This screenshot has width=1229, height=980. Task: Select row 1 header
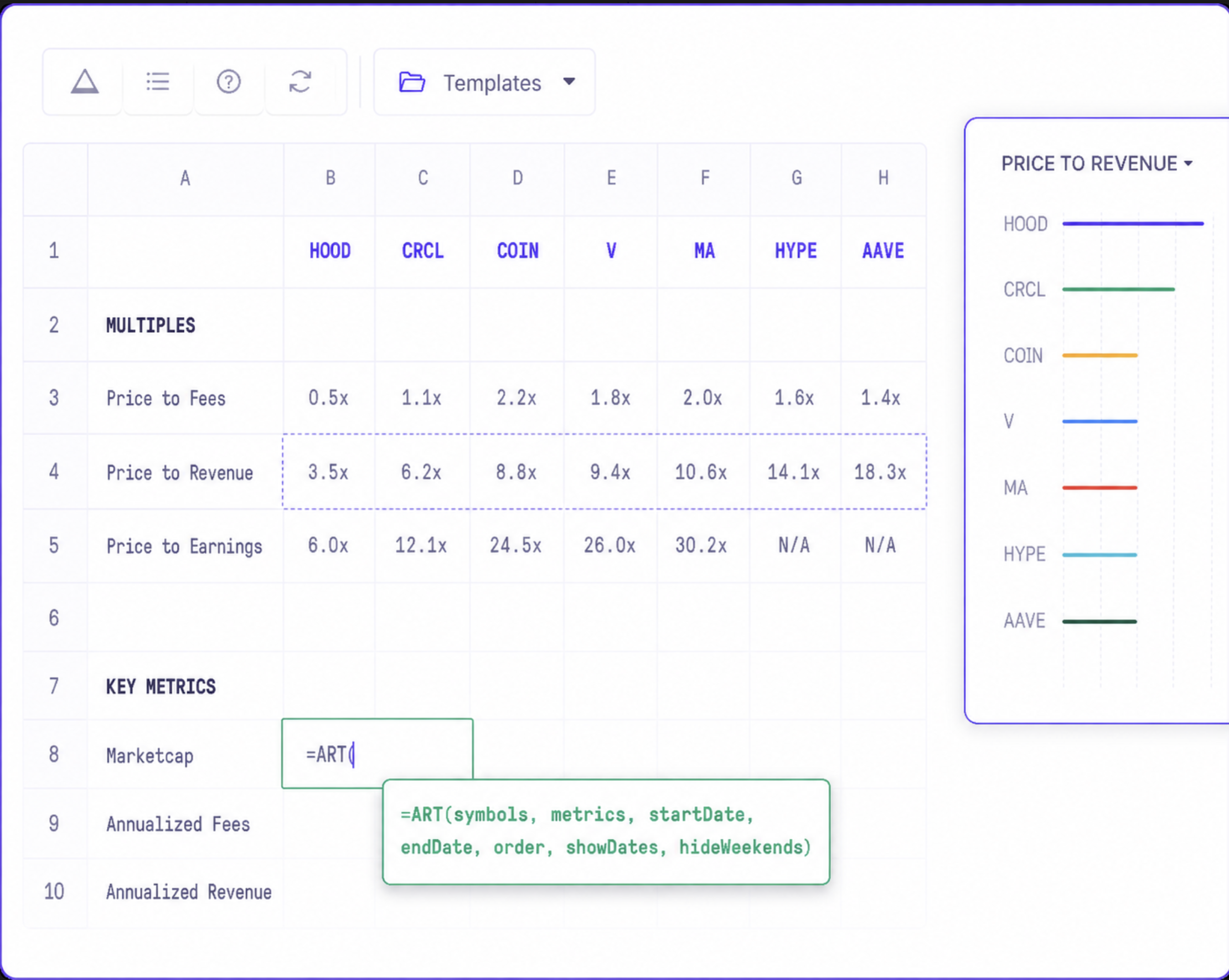[54, 251]
